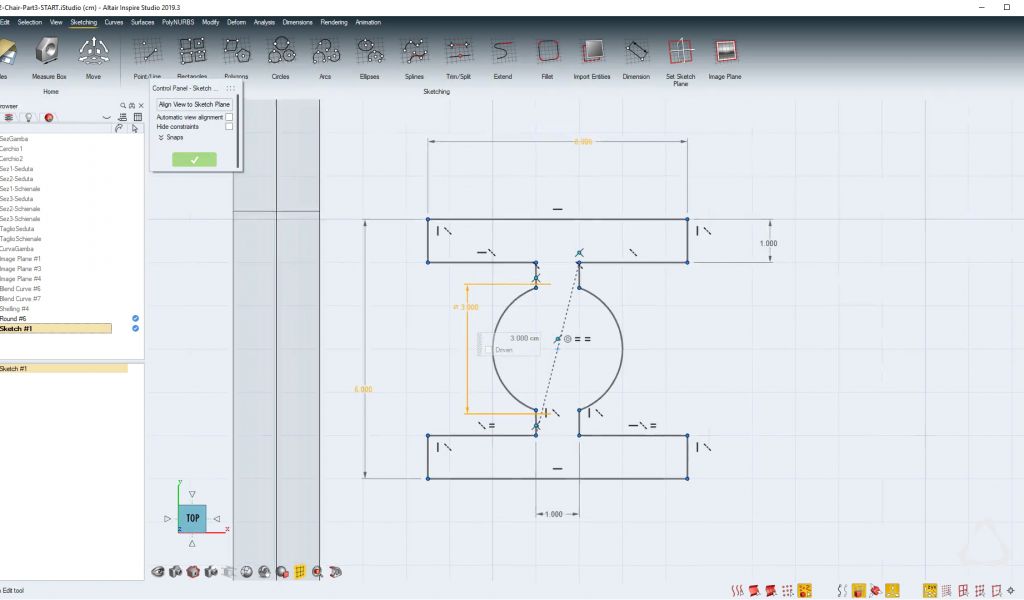
Task: Open the Rendering menu
Action: click(334, 21)
